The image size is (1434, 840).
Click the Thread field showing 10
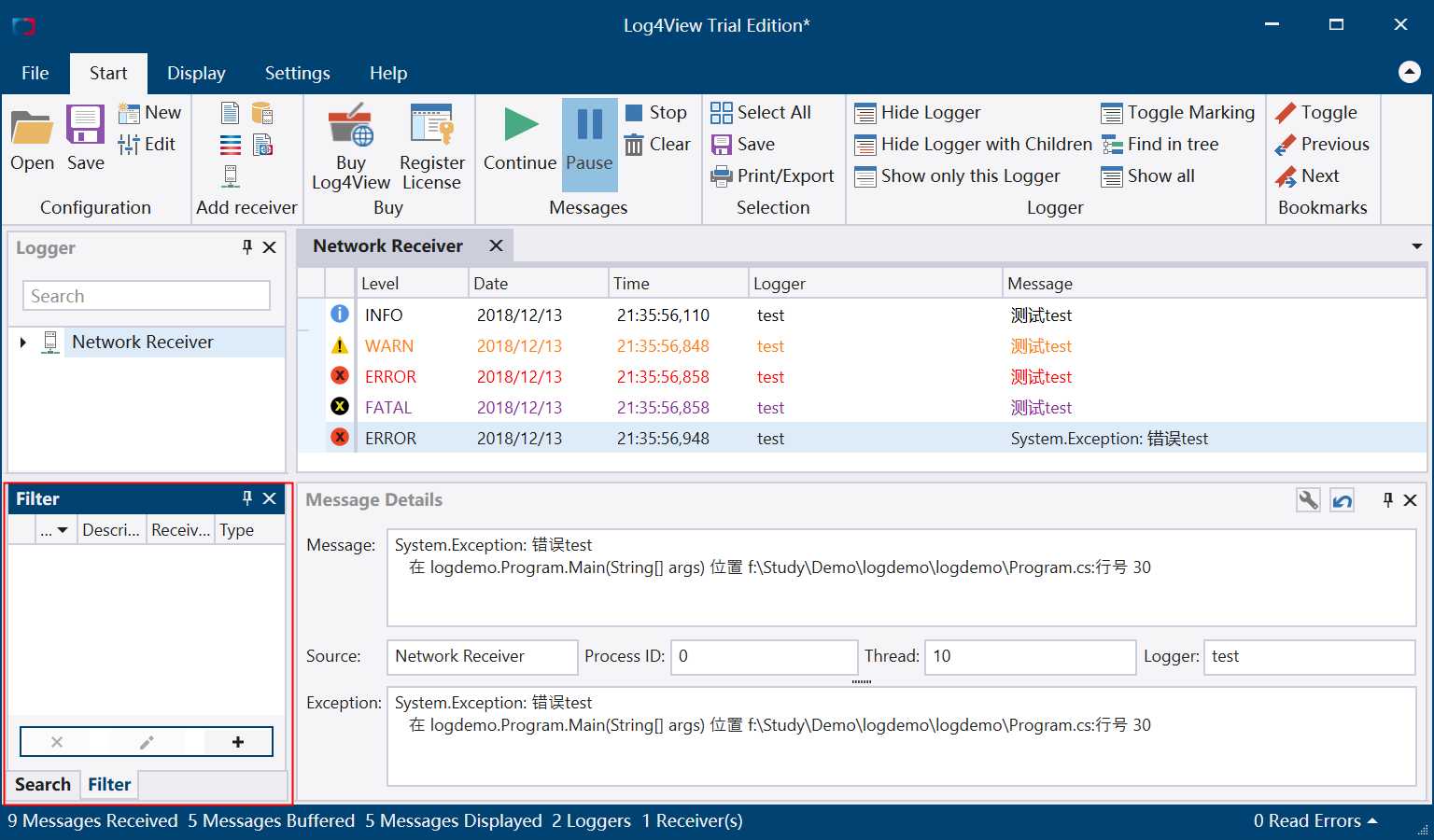(1030, 656)
